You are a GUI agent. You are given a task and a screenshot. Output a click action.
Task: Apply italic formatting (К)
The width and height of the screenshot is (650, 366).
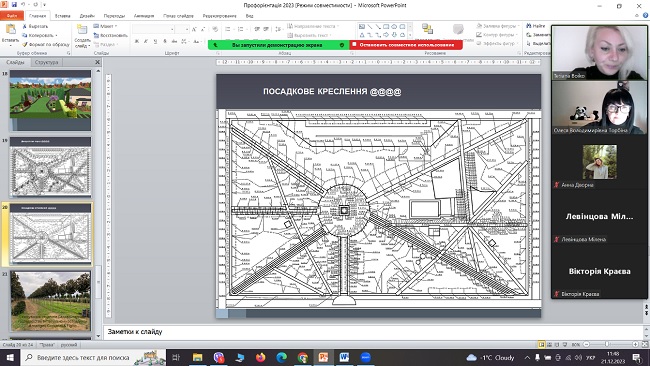(146, 41)
